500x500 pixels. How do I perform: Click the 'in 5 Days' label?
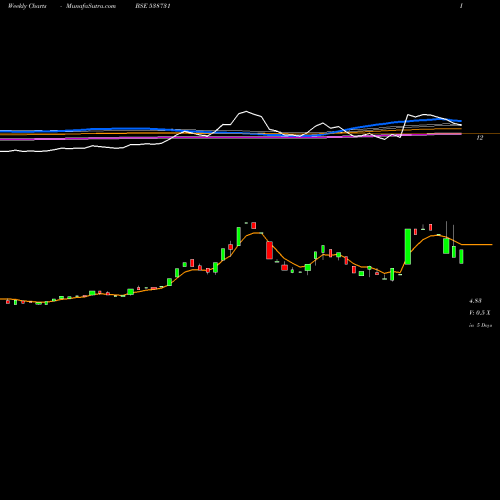click(480, 325)
